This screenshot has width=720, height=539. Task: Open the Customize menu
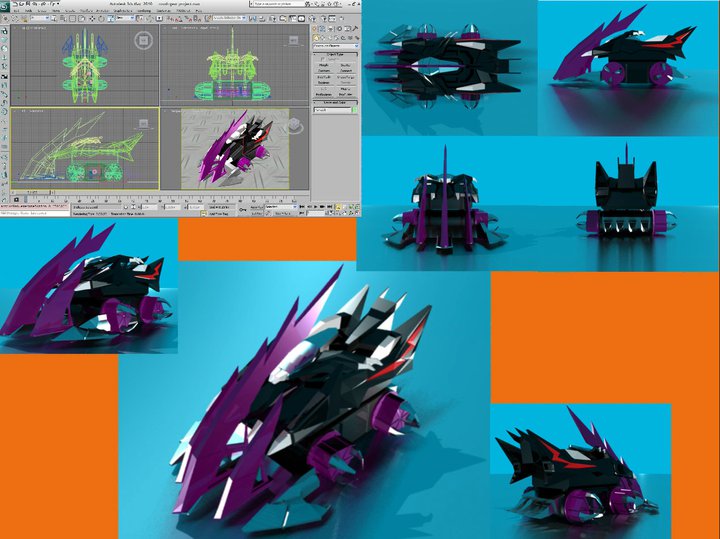coord(163,11)
